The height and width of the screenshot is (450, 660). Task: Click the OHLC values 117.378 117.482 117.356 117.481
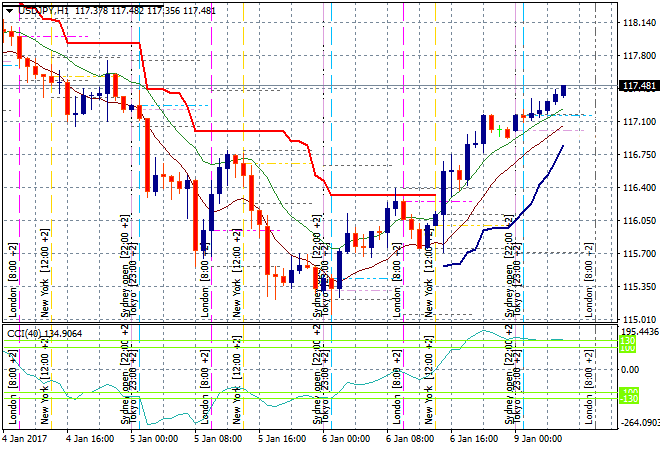[x=145, y=11]
